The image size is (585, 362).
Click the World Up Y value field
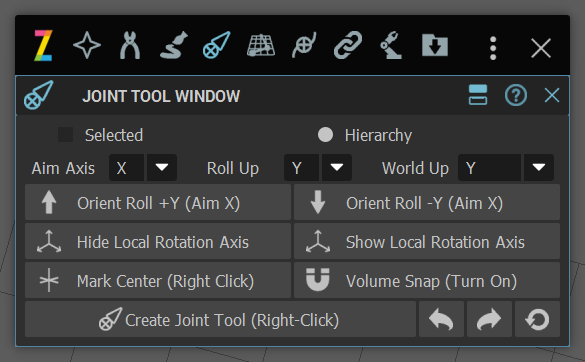[489, 168]
